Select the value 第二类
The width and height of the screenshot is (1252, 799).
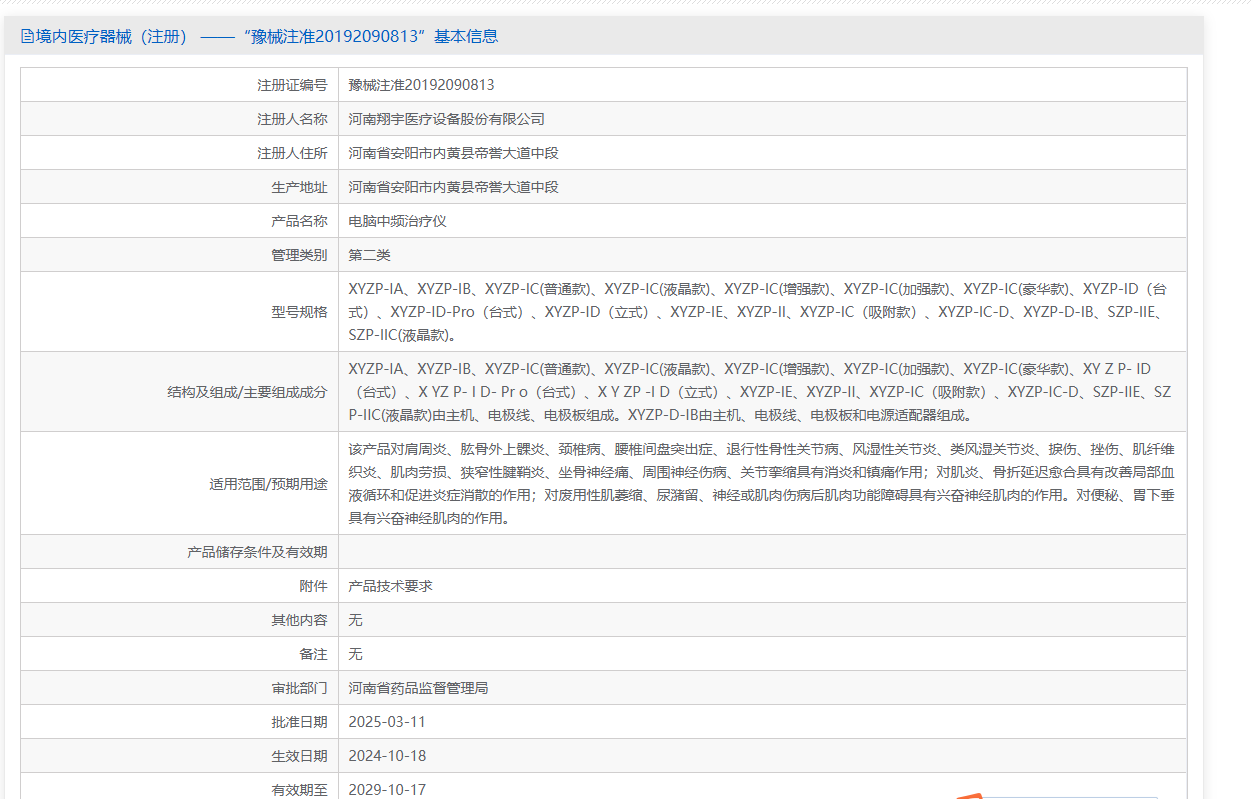(369, 255)
